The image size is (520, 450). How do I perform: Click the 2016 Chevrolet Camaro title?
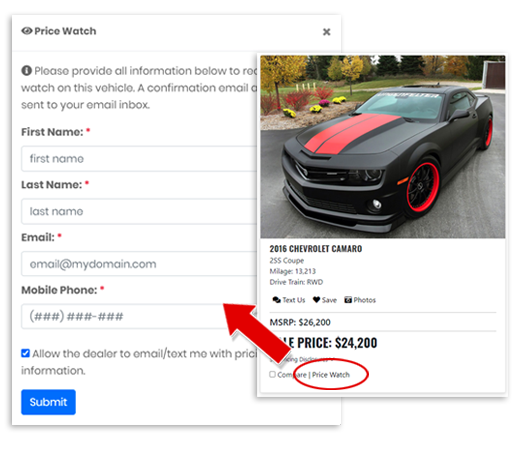(316, 249)
